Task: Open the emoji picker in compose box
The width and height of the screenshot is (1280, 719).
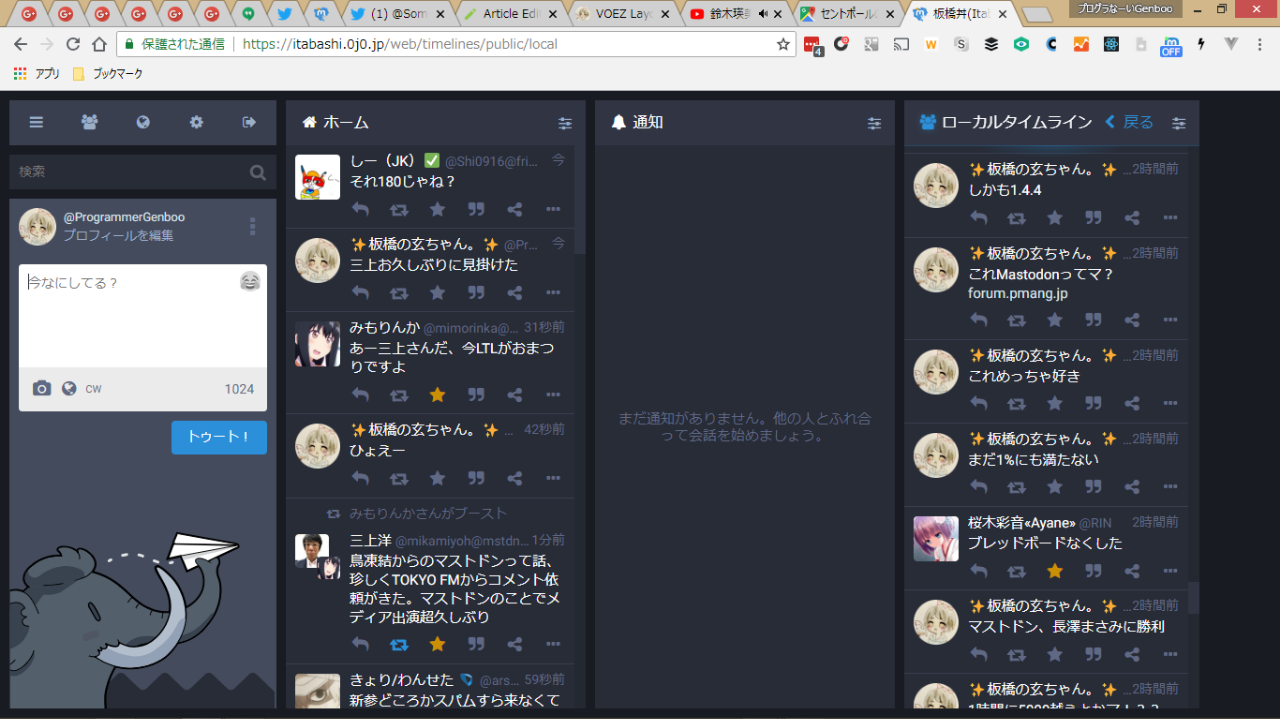Action: tap(250, 282)
